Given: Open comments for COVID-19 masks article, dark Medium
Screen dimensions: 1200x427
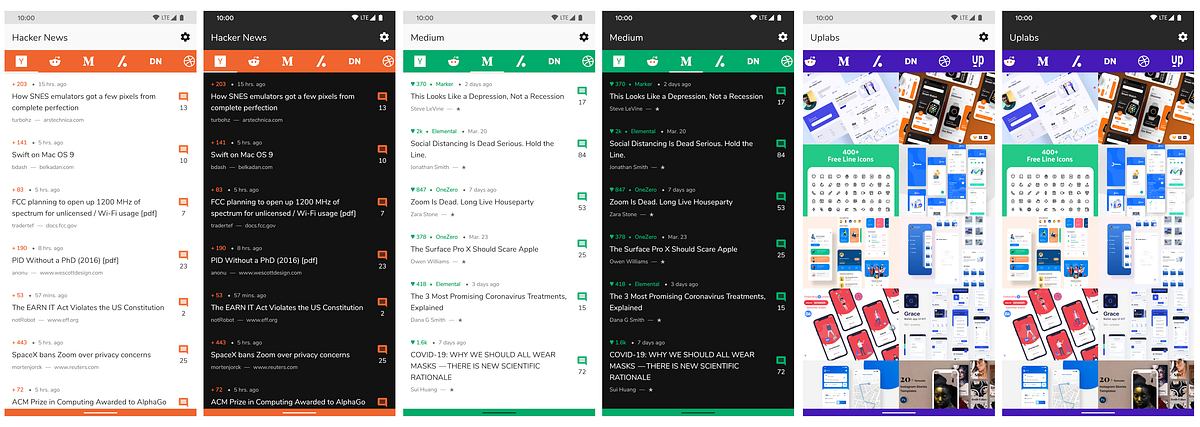Looking at the screenshot, I should click(781, 361).
